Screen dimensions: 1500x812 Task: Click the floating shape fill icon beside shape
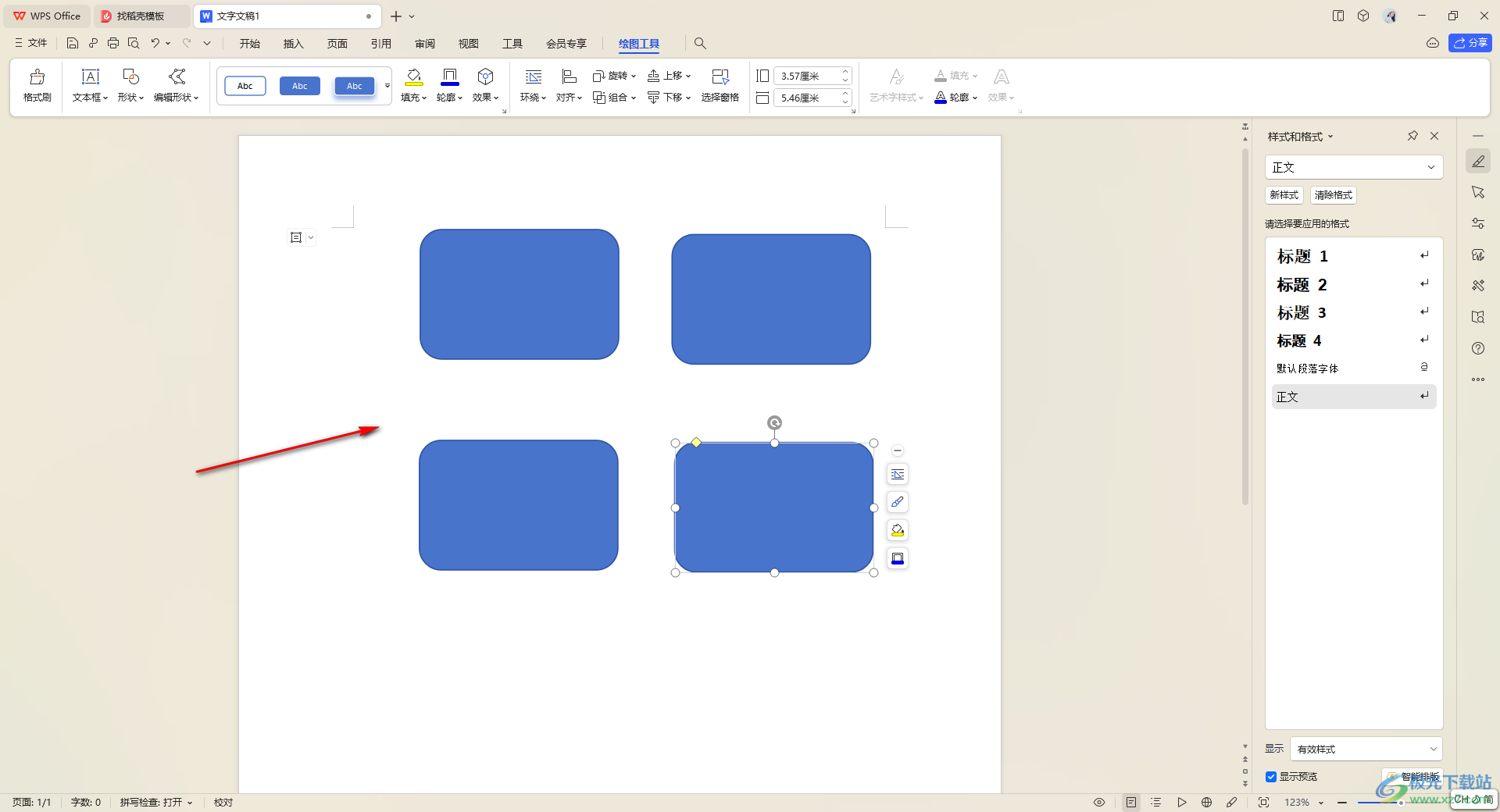[x=898, y=530]
